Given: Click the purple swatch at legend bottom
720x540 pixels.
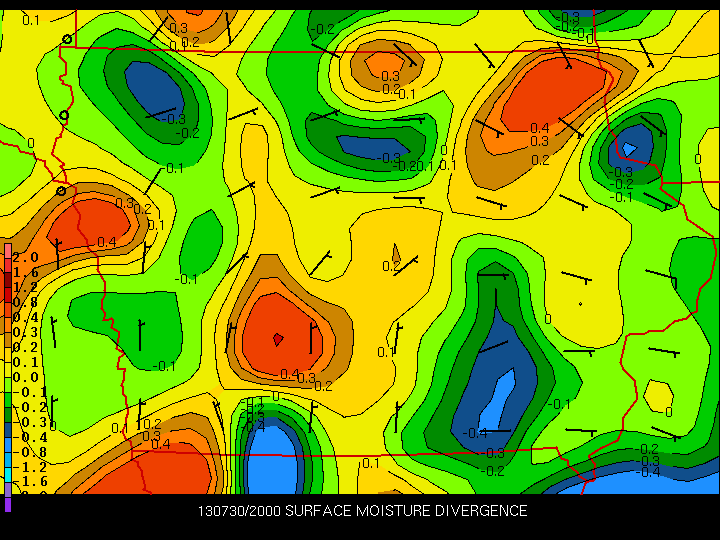Looking at the screenshot, I should (8, 503).
